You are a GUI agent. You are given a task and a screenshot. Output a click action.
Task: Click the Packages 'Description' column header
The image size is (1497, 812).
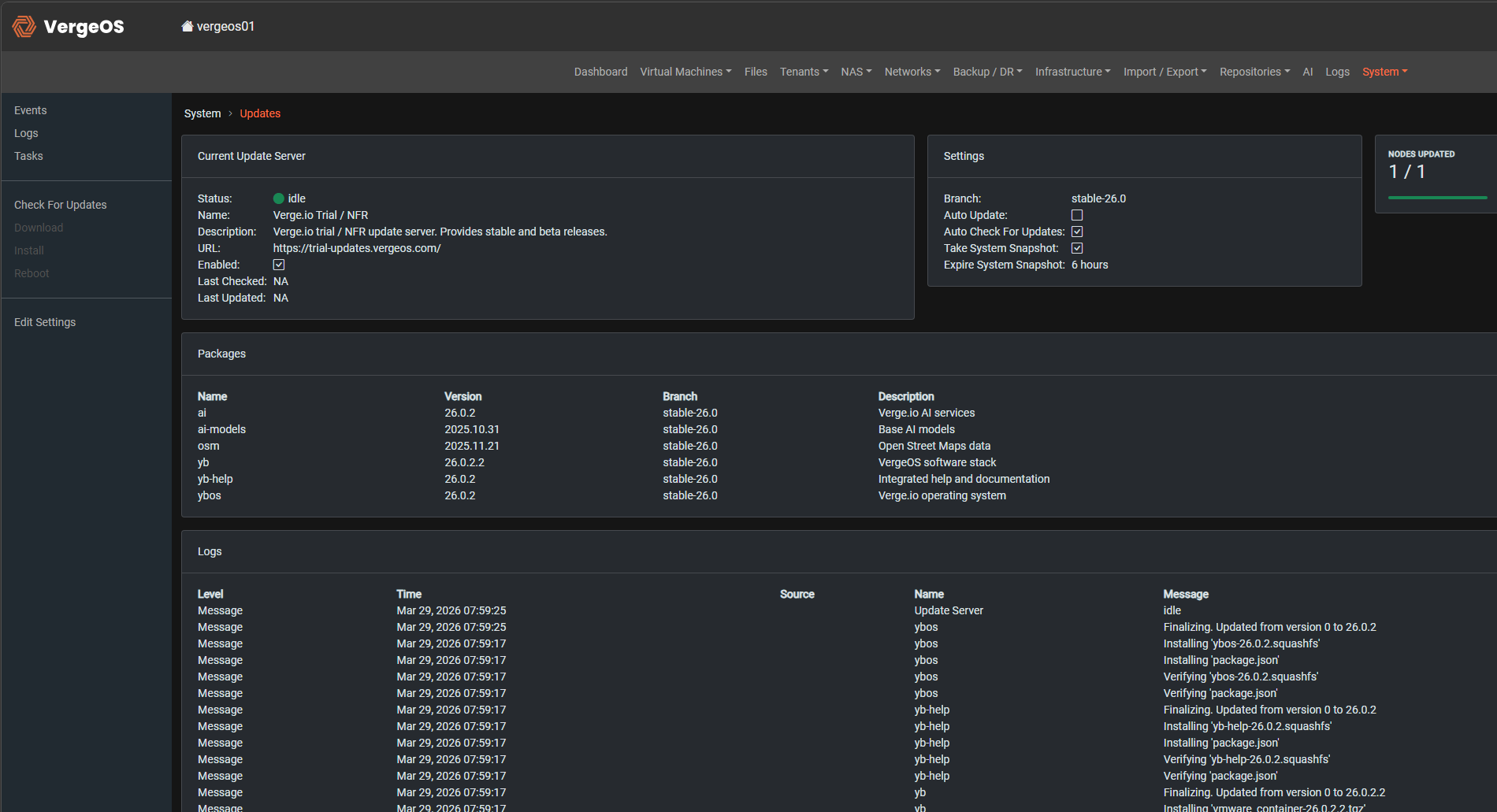point(906,396)
